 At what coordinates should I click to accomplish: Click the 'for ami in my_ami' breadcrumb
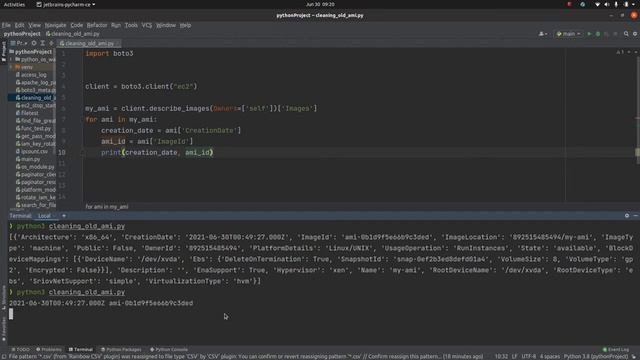tap(107, 207)
